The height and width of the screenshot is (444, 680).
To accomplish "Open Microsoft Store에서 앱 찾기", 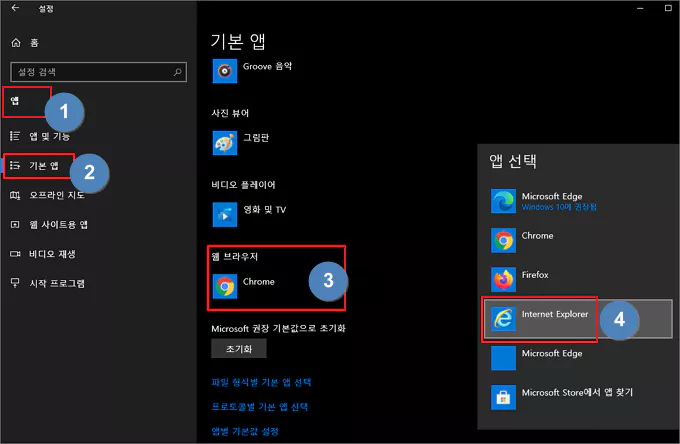I will 577,393.
